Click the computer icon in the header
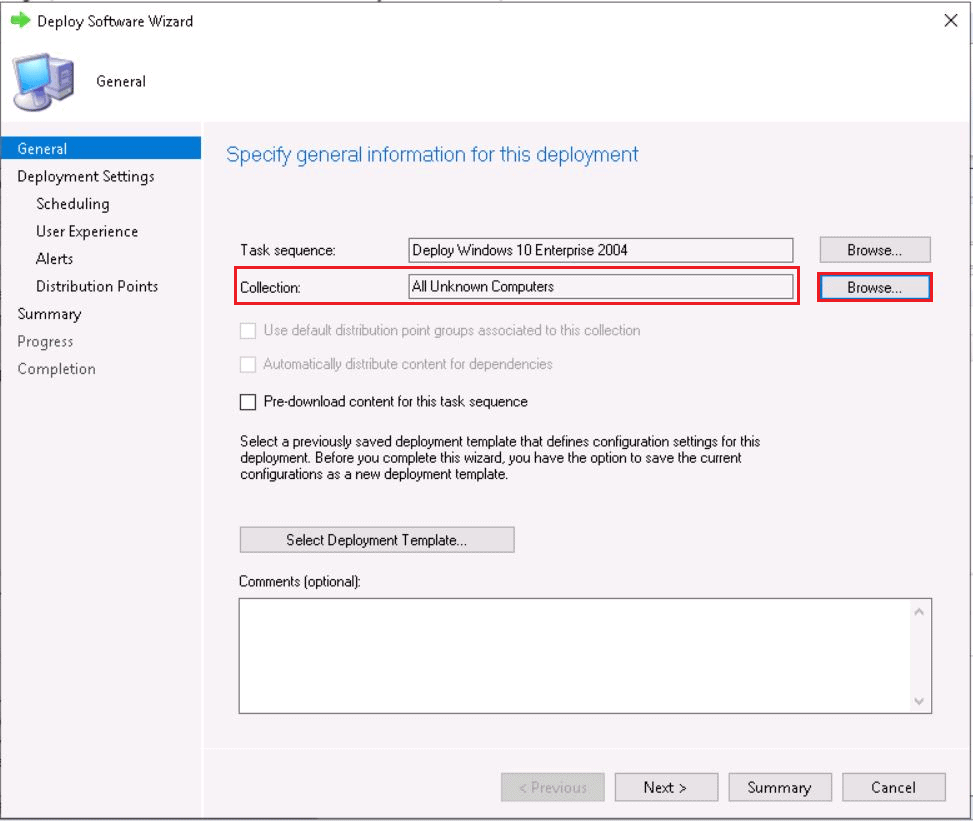973x821 pixels. pos(44,82)
